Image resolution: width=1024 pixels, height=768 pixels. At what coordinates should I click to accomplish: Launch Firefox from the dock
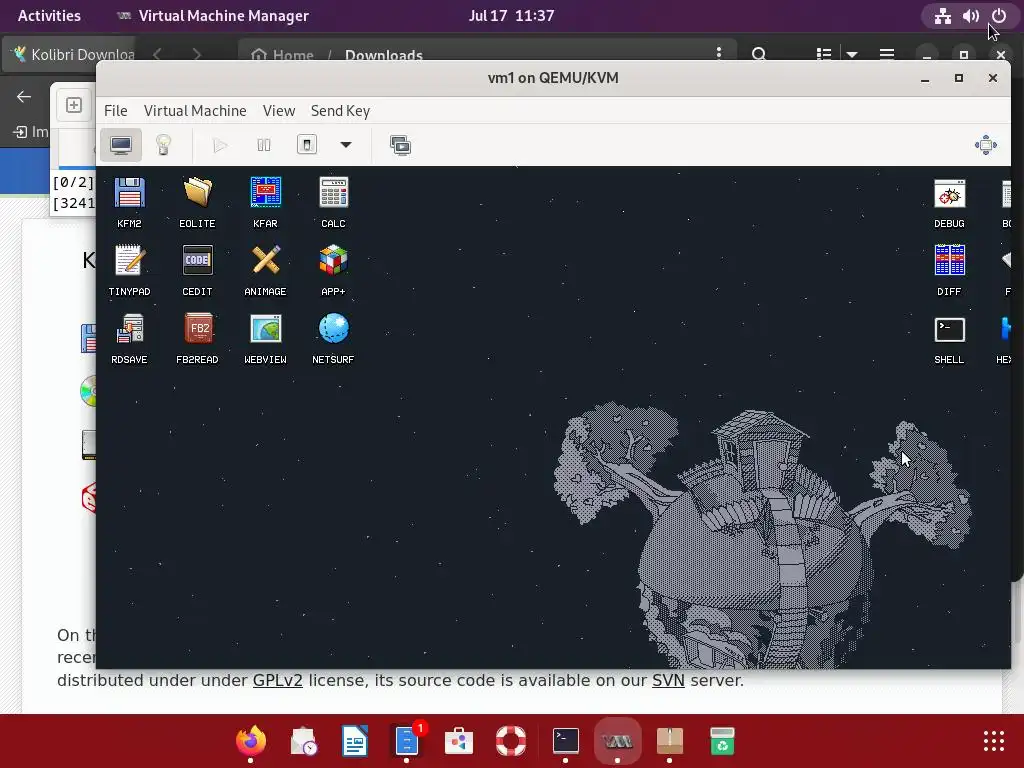pyautogui.click(x=251, y=741)
